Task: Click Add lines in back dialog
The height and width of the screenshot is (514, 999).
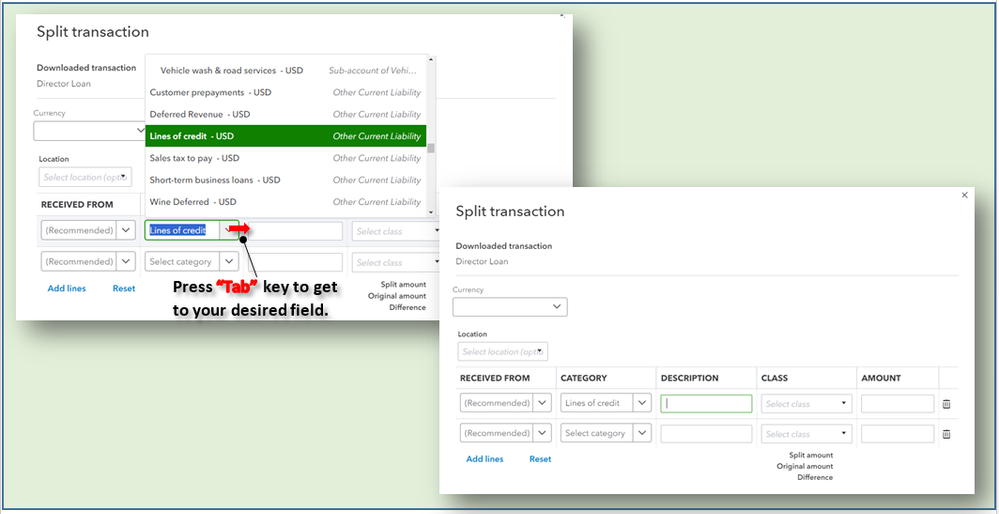Action: coord(67,288)
